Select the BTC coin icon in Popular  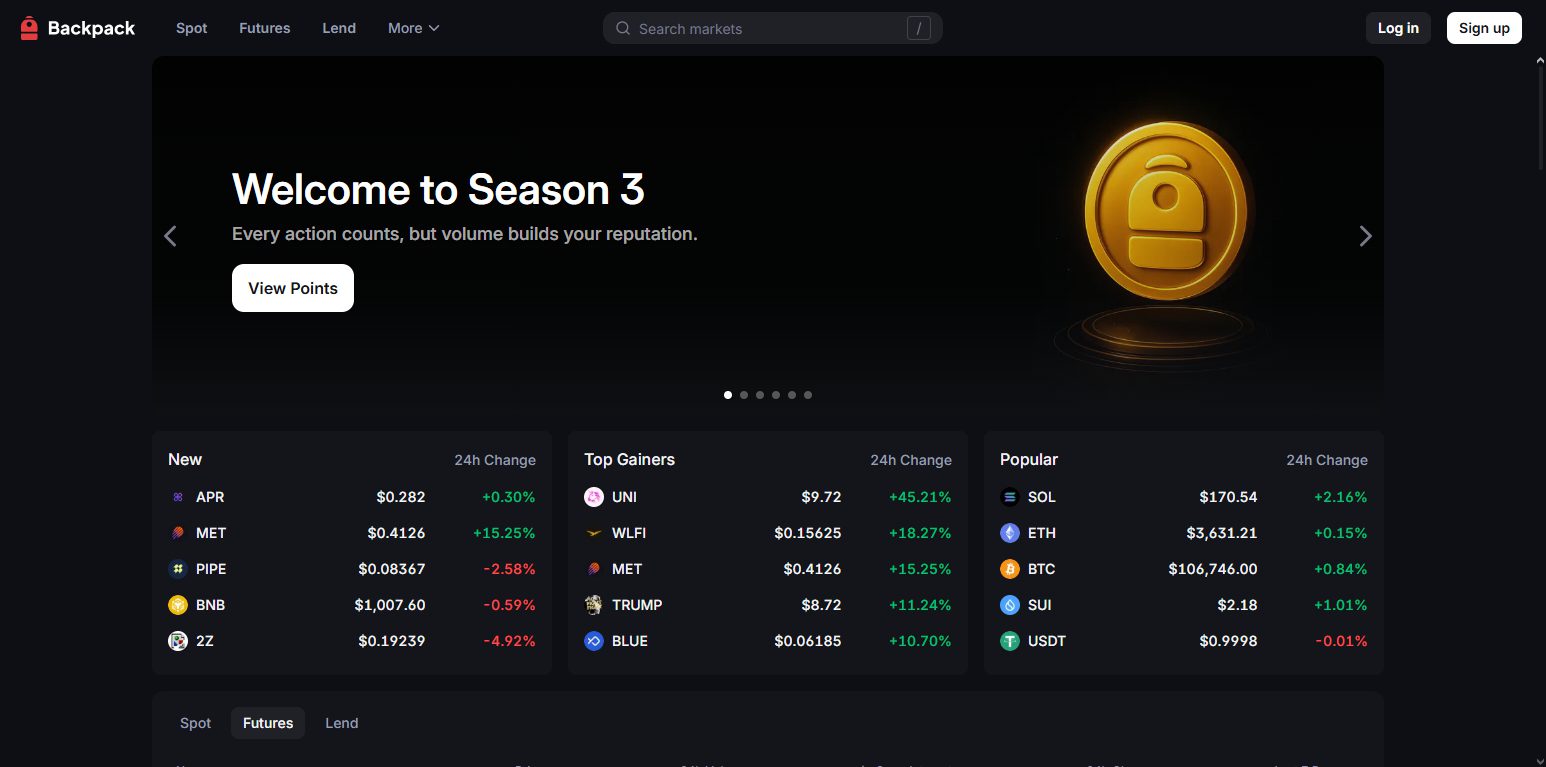(1010, 569)
